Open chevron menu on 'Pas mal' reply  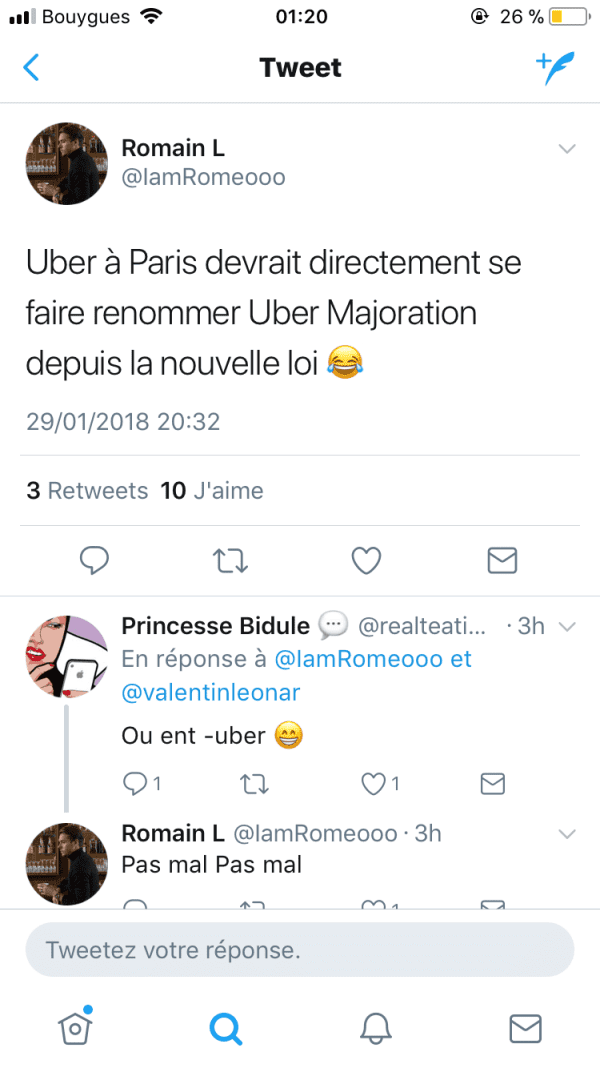point(567,834)
